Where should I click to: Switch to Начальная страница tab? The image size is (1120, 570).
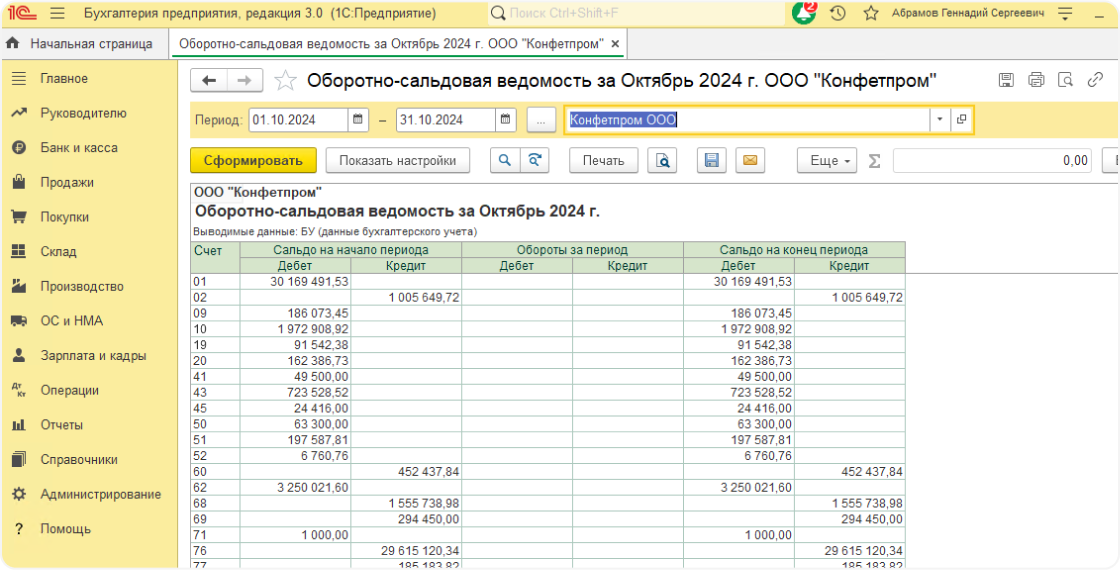pyautogui.click(x=84, y=44)
